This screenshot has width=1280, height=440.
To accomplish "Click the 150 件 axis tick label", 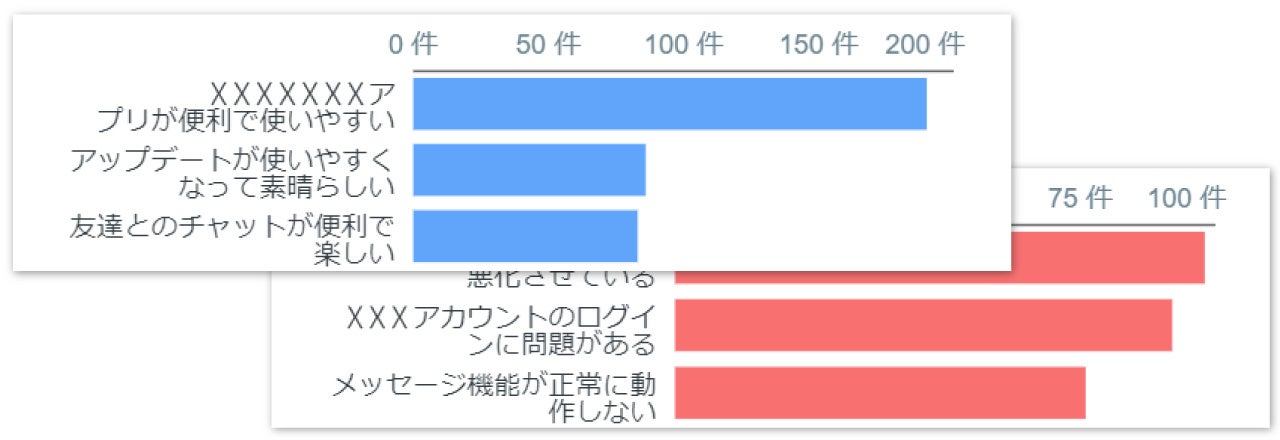I will [x=819, y=44].
